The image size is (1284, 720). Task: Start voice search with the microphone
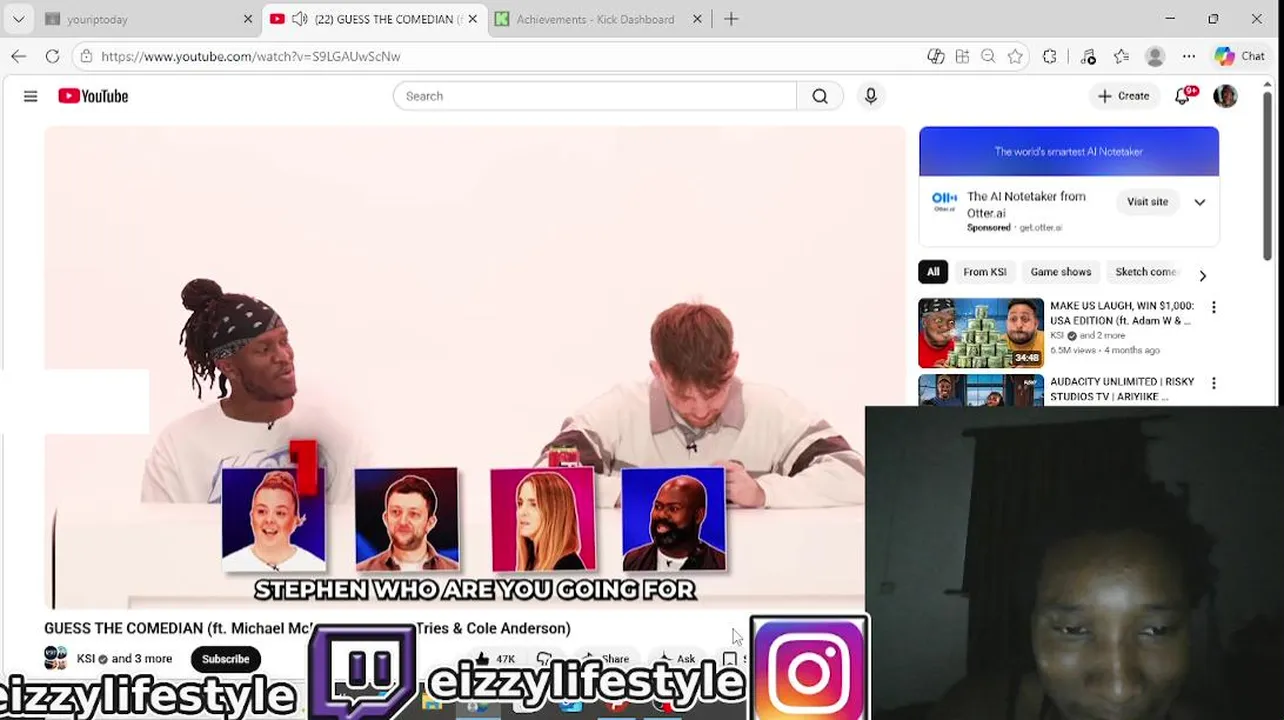870,96
